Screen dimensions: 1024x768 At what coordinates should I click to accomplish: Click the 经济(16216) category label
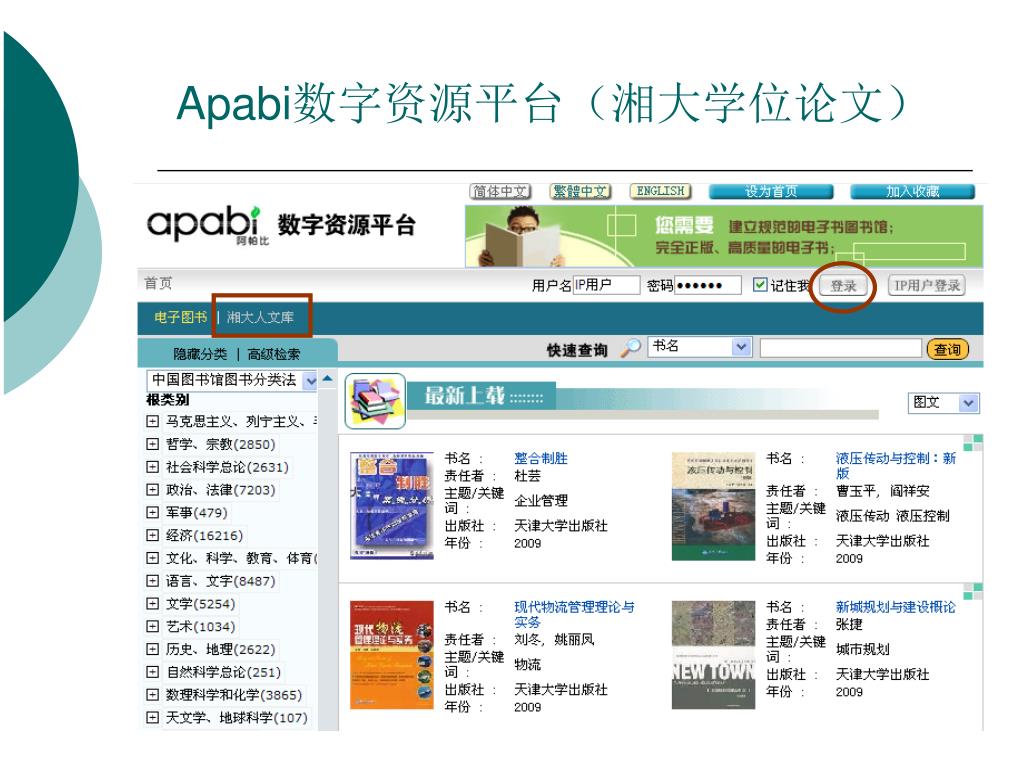pyautogui.click(x=204, y=536)
